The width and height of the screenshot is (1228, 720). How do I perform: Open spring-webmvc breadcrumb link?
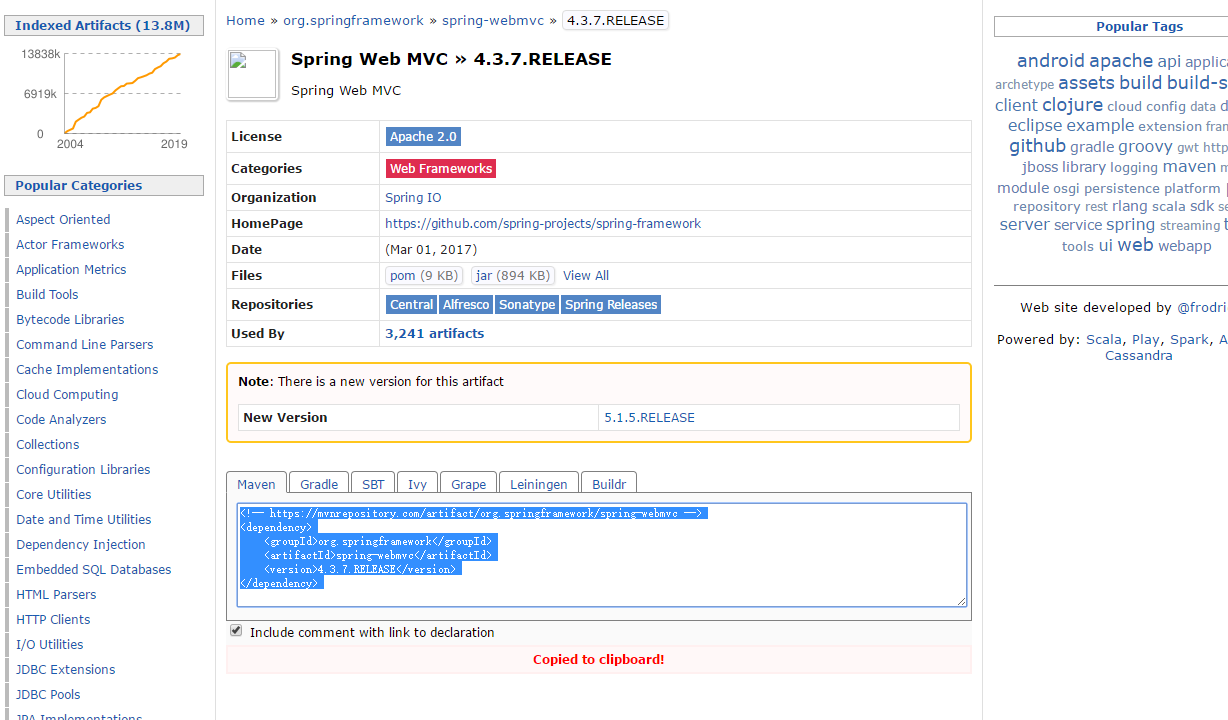pyautogui.click(x=493, y=20)
